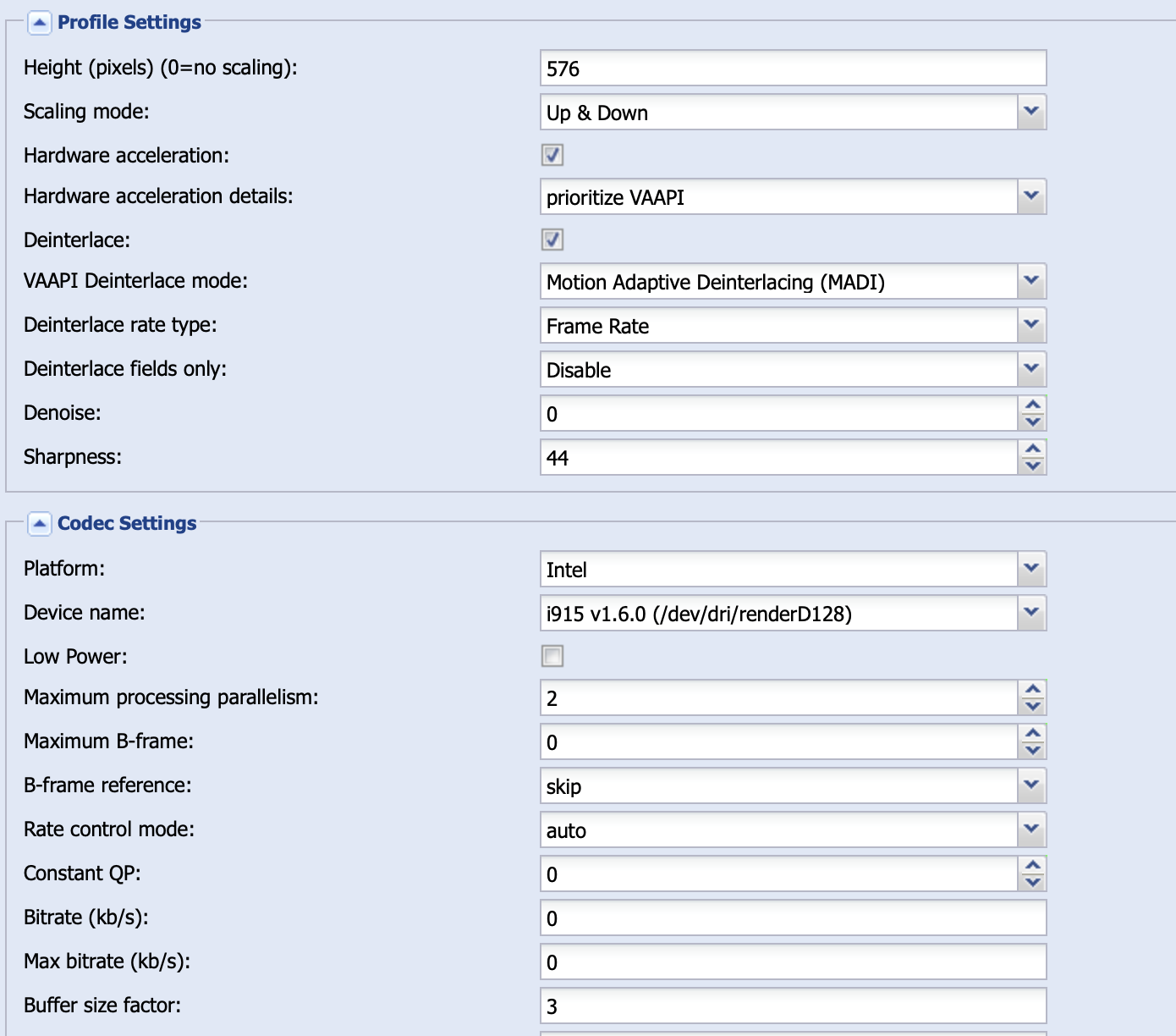Open the VAAPI Deinterlace mode dropdown
This screenshot has width=1176, height=1036.
(1031, 281)
